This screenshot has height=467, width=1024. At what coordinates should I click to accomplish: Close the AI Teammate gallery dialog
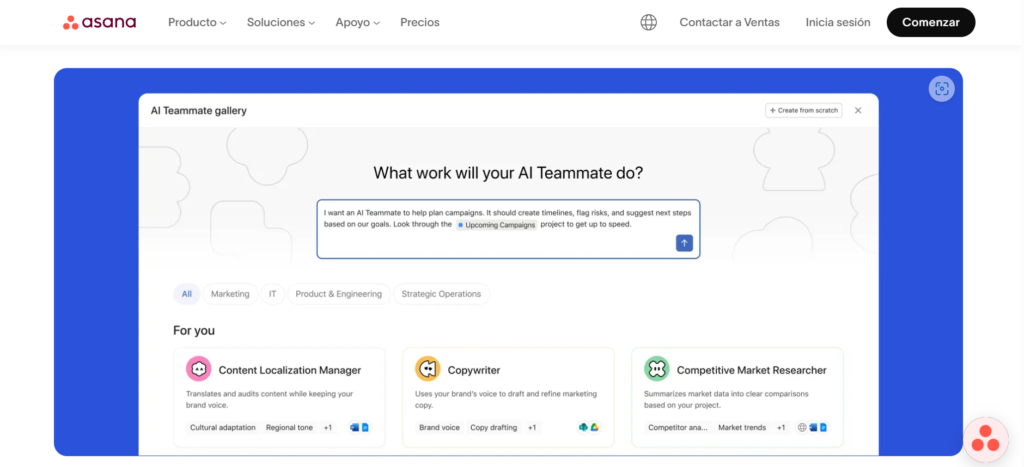pyautogui.click(x=858, y=110)
